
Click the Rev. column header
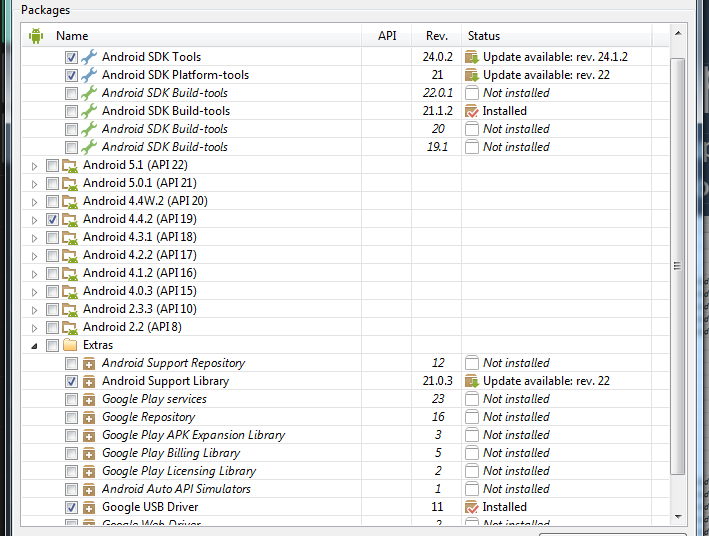(436, 36)
